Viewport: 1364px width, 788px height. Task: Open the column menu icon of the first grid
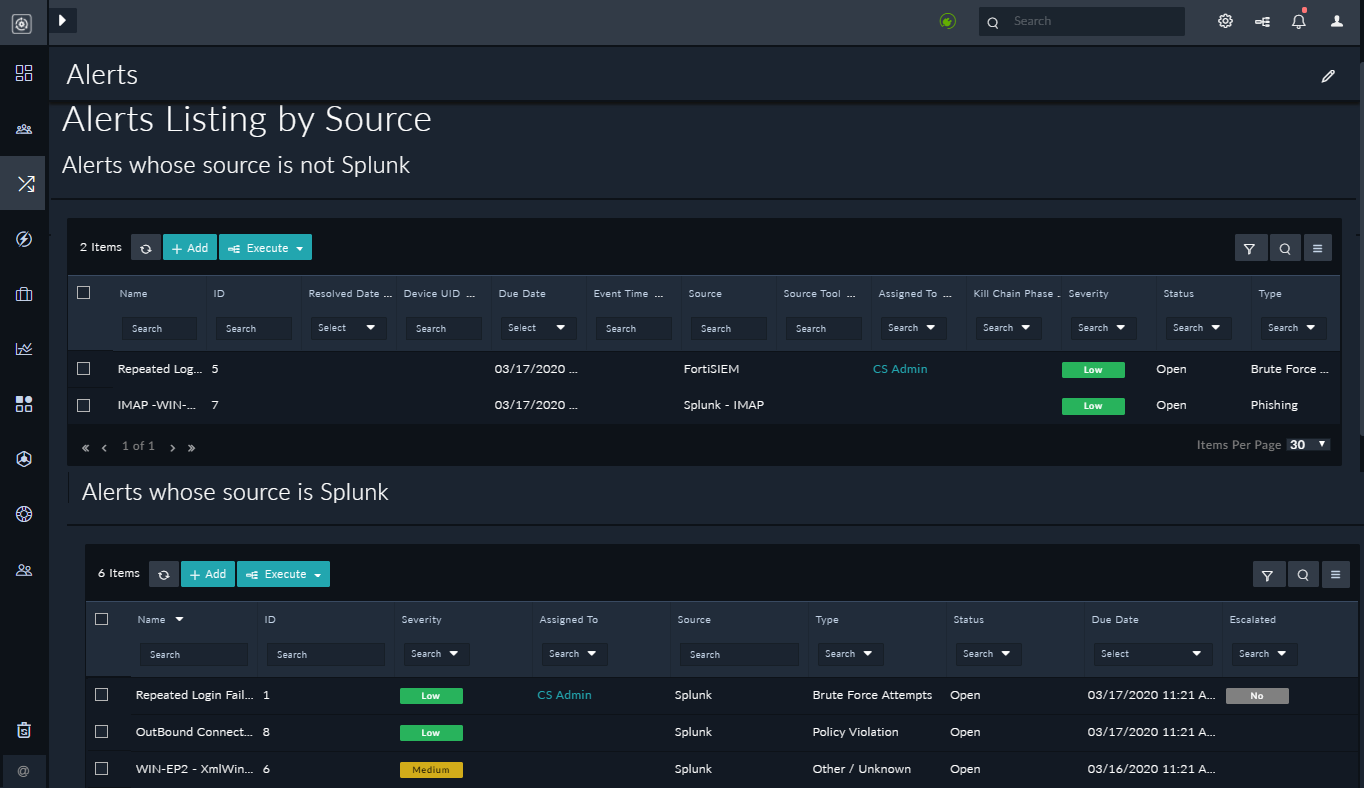1318,248
